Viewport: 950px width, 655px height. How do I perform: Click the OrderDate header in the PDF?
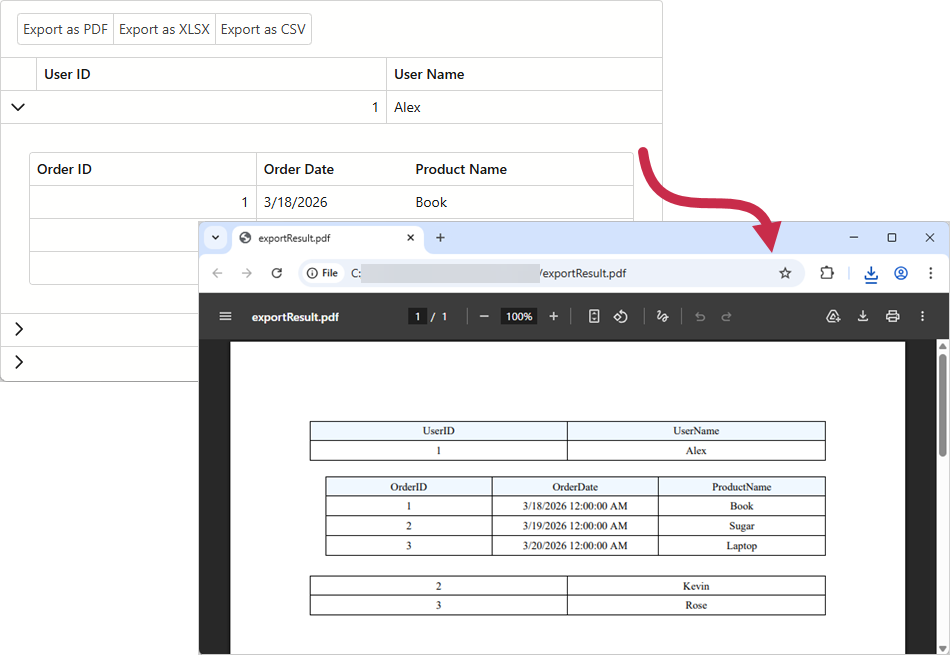(x=575, y=487)
